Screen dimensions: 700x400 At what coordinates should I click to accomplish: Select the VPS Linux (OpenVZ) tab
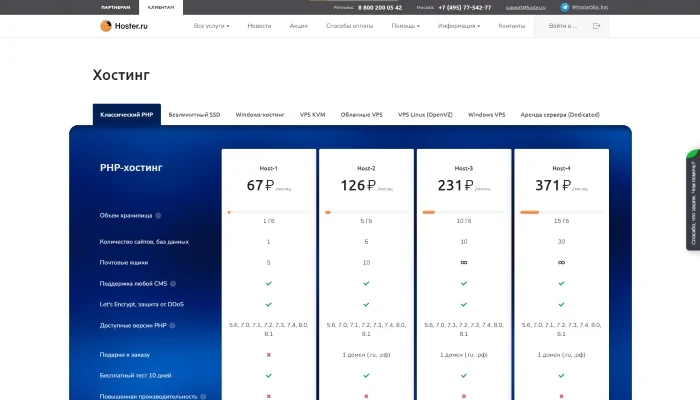(425, 115)
